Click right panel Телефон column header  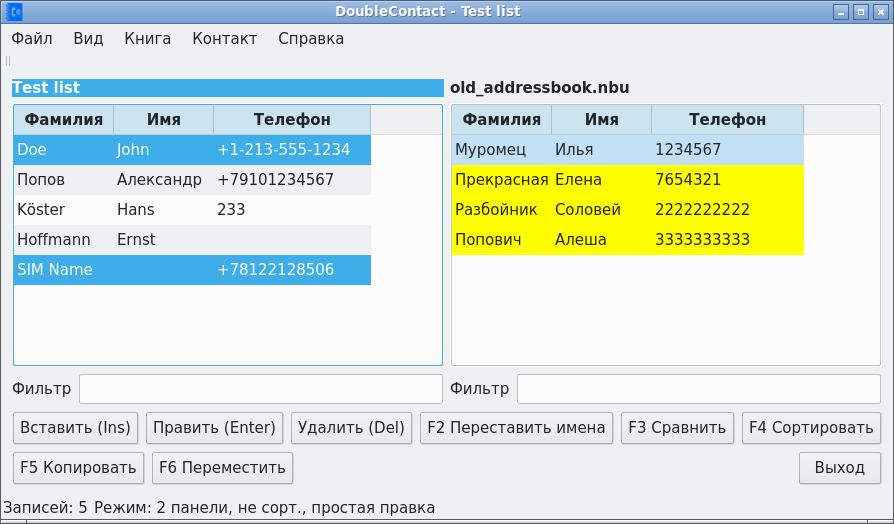point(728,120)
